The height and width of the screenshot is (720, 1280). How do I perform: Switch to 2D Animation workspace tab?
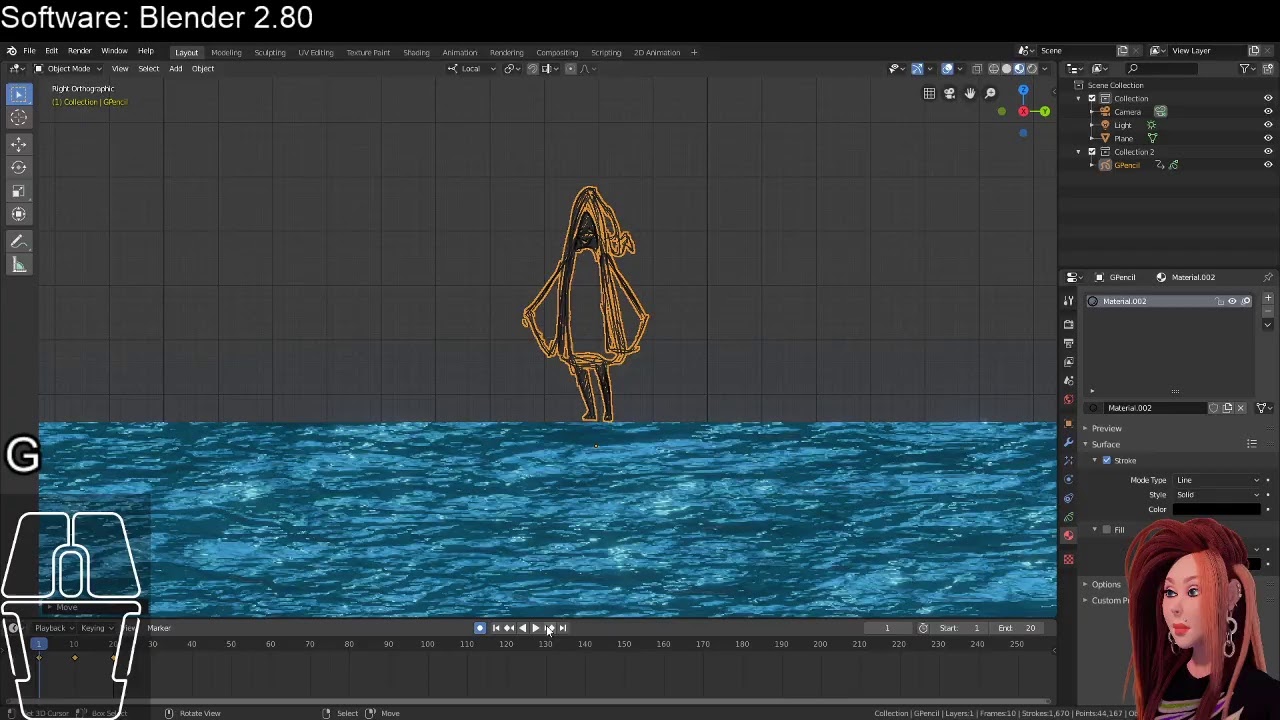(x=657, y=52)
